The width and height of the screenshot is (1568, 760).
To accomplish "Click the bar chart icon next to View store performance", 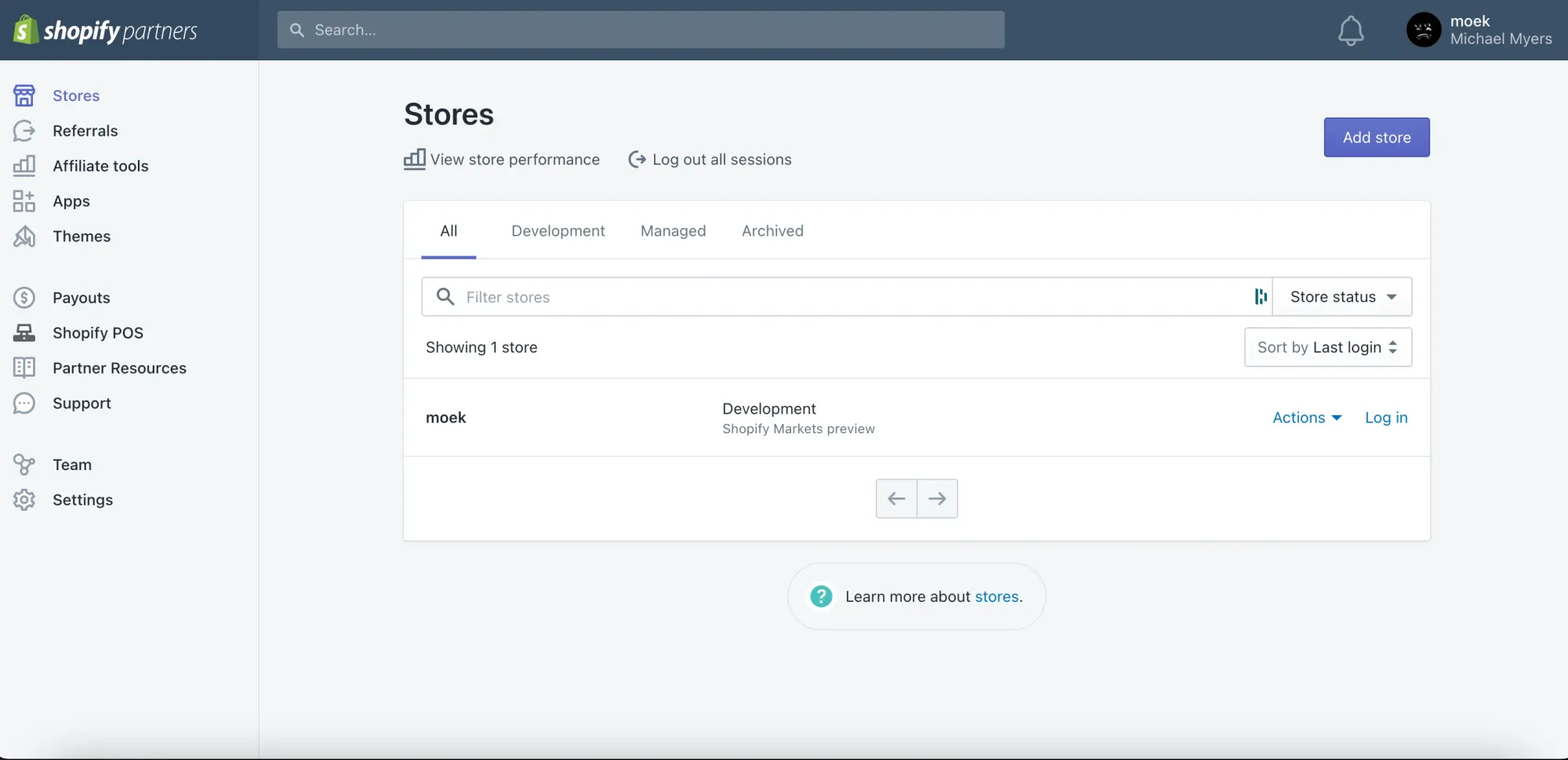I will (415, 159).
